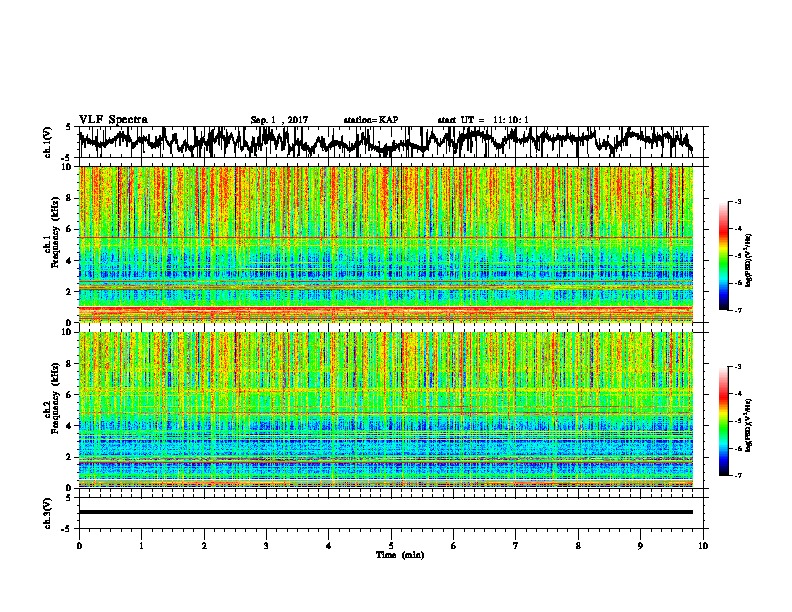Click time axis tick label "8"
Screen dimensions: 792x612
(x=578, y=546)
